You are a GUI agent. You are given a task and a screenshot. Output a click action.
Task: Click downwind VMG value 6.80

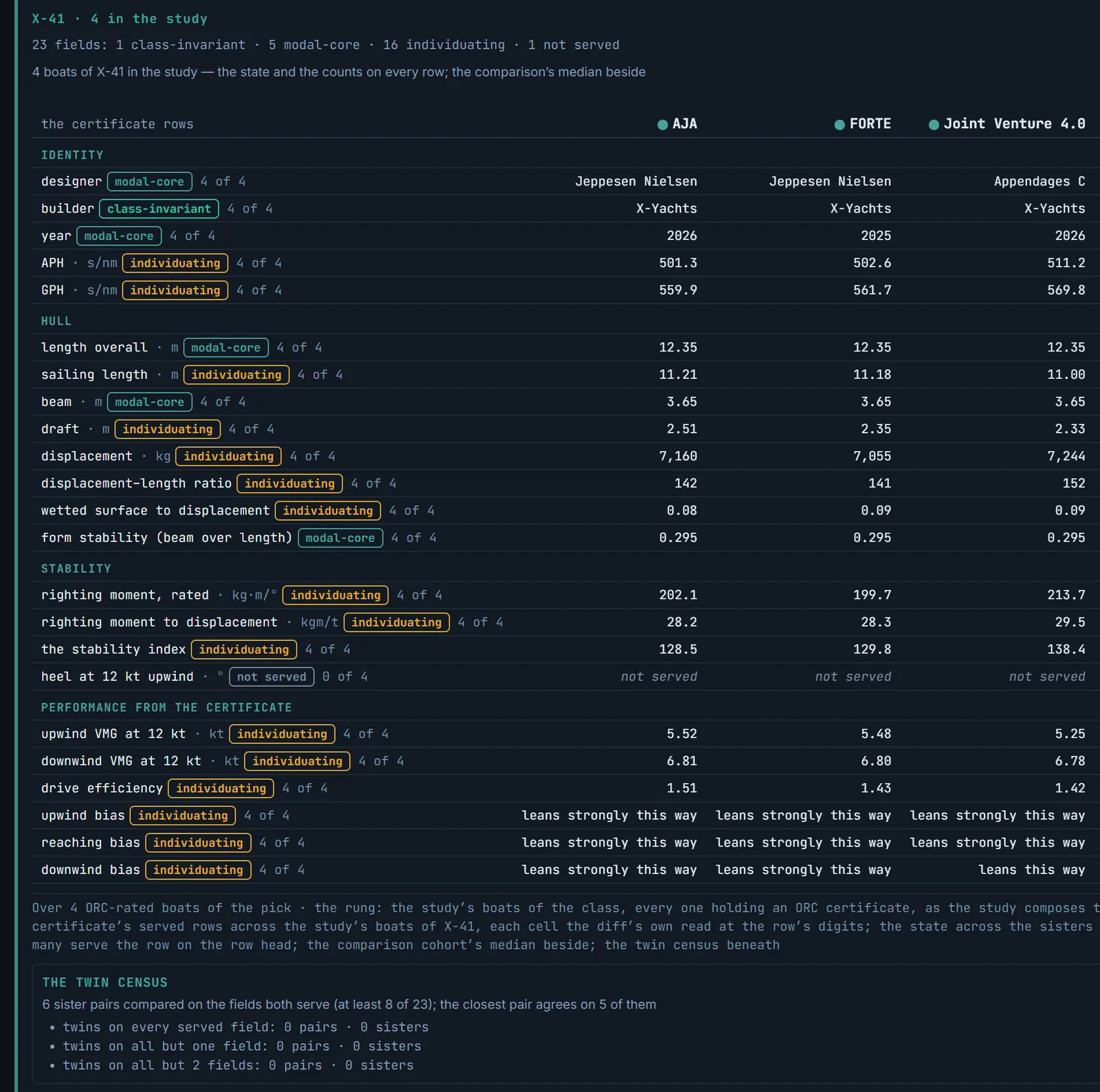coord(876,761)
